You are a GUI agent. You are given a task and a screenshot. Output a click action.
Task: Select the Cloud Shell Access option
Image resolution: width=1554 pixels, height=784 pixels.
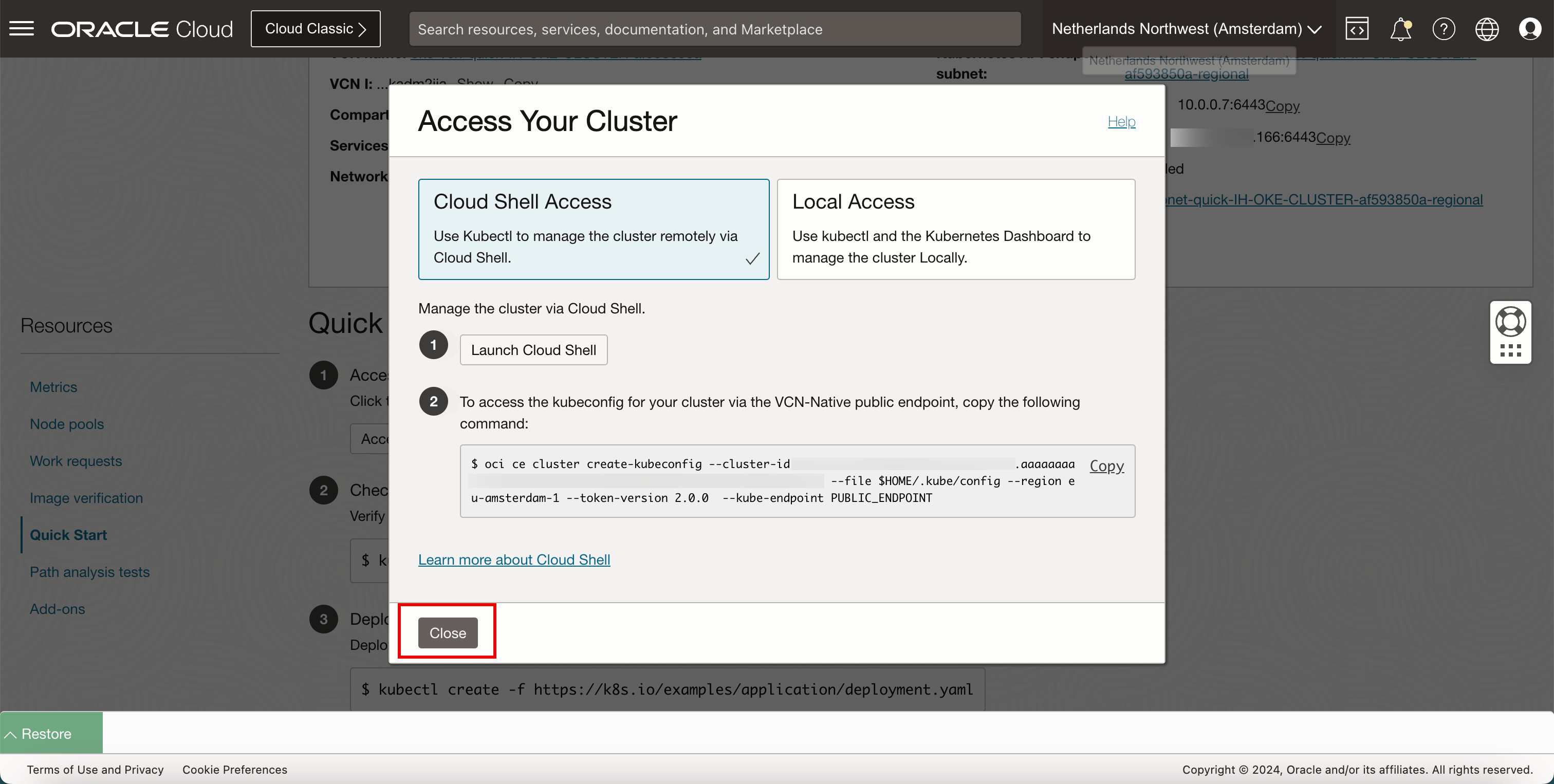click(594, 229)
